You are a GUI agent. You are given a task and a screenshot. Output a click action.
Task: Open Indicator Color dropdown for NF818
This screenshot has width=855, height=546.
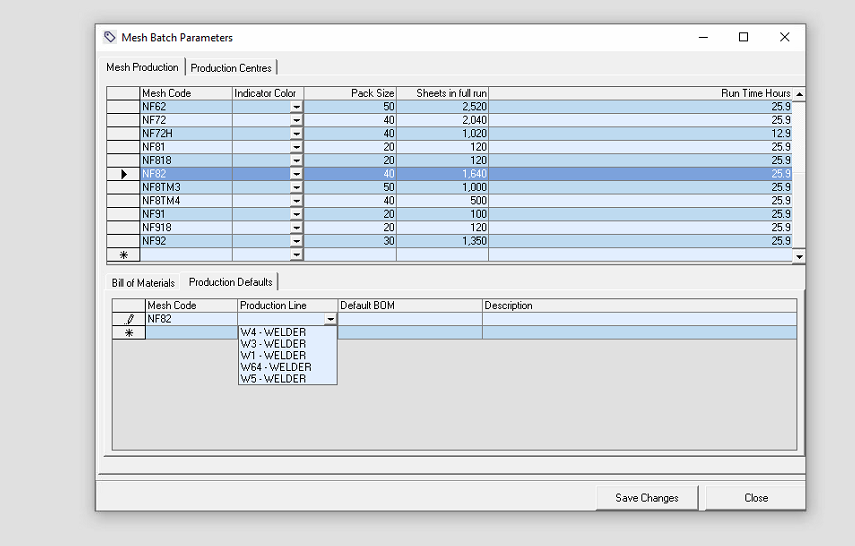coord(296,160)
